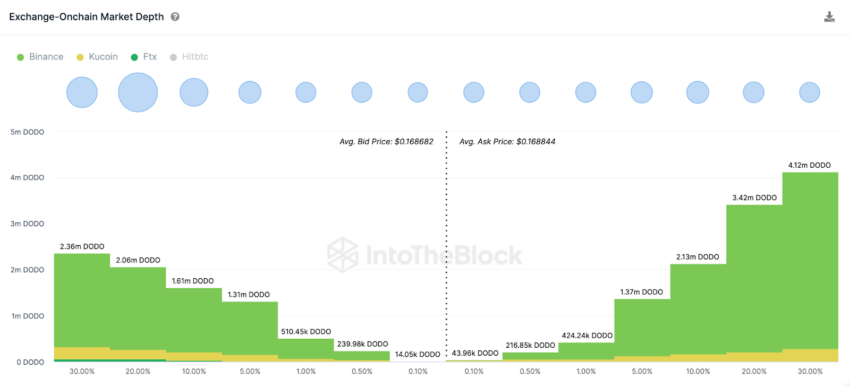Click the Binance green legend dot
Screen dimensions: 850x386
pyautogui.click(x=21, y=57)
